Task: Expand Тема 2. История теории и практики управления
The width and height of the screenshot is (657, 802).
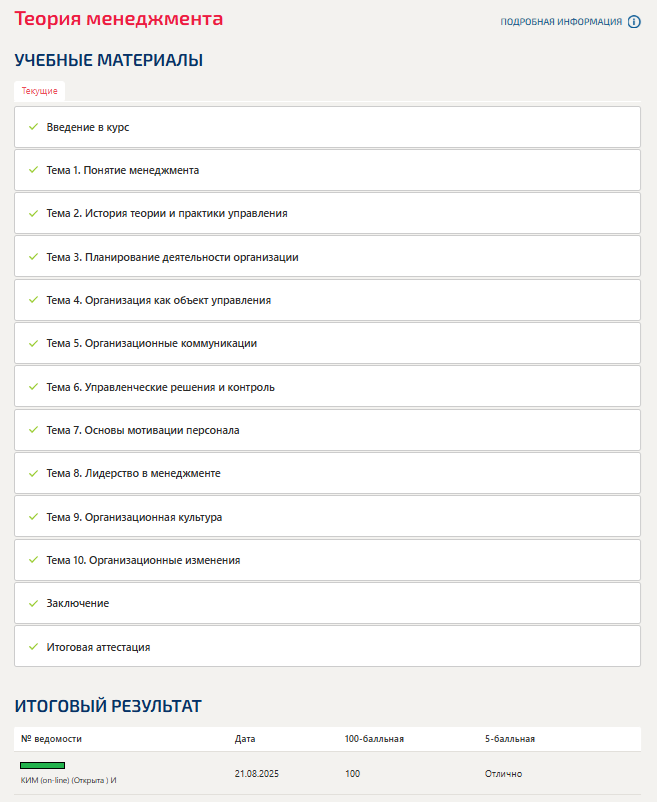Action: 166,214
